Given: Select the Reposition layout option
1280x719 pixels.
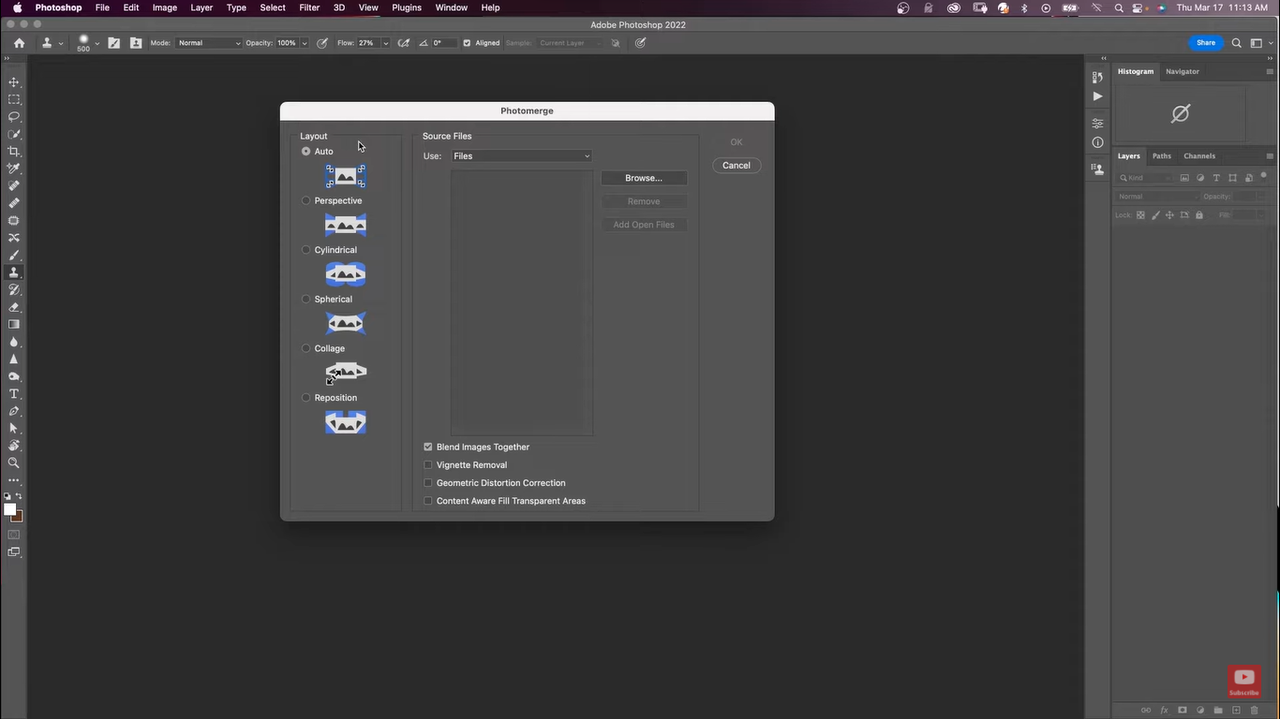Looking at the screenshot, I should [x=306, y=397].
